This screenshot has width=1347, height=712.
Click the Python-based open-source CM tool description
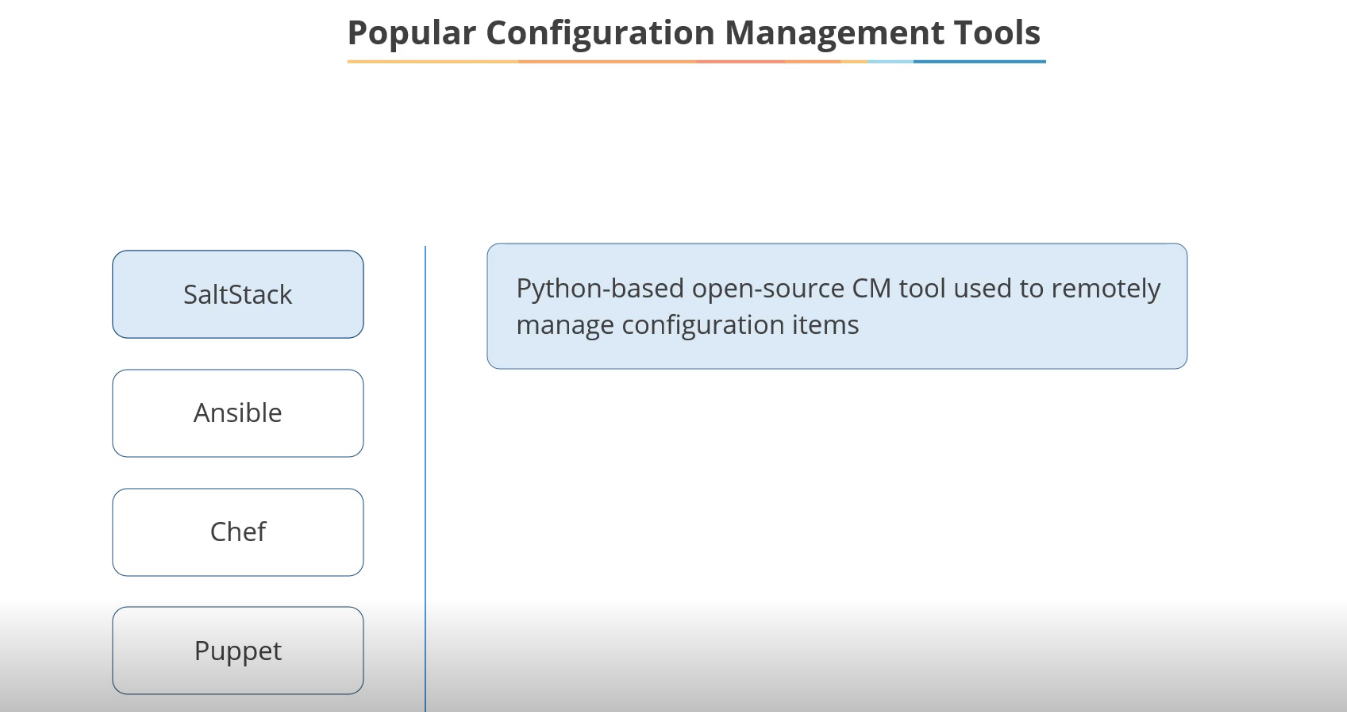(837, 306)
